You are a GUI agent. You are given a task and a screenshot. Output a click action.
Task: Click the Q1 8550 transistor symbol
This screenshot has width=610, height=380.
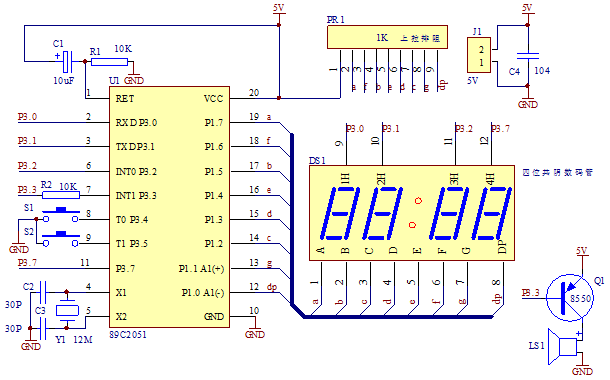[570, 298]
